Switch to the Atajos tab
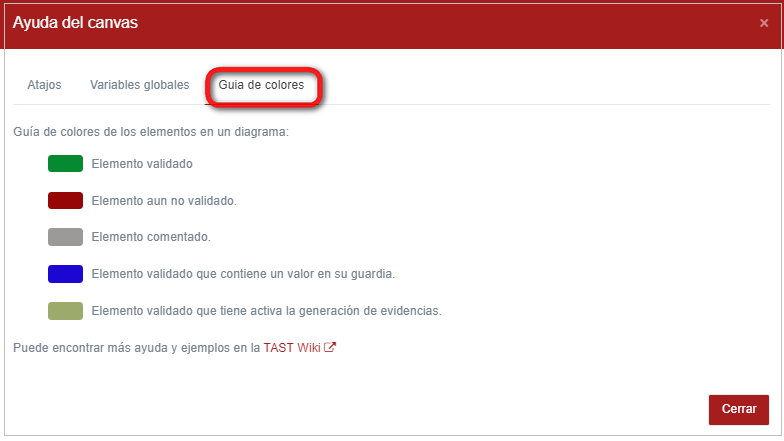 [x=44, y=85]
